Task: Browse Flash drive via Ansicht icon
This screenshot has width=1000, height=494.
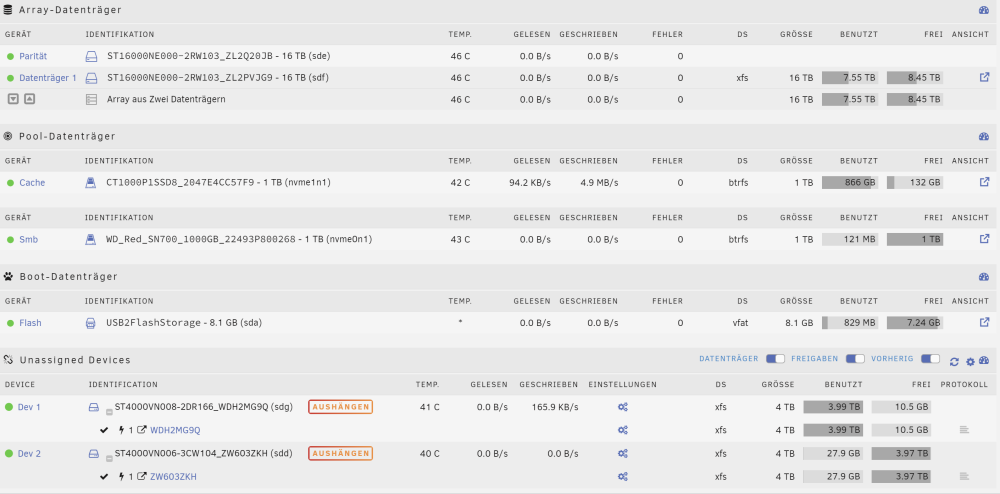Action: tap(984, 323)
